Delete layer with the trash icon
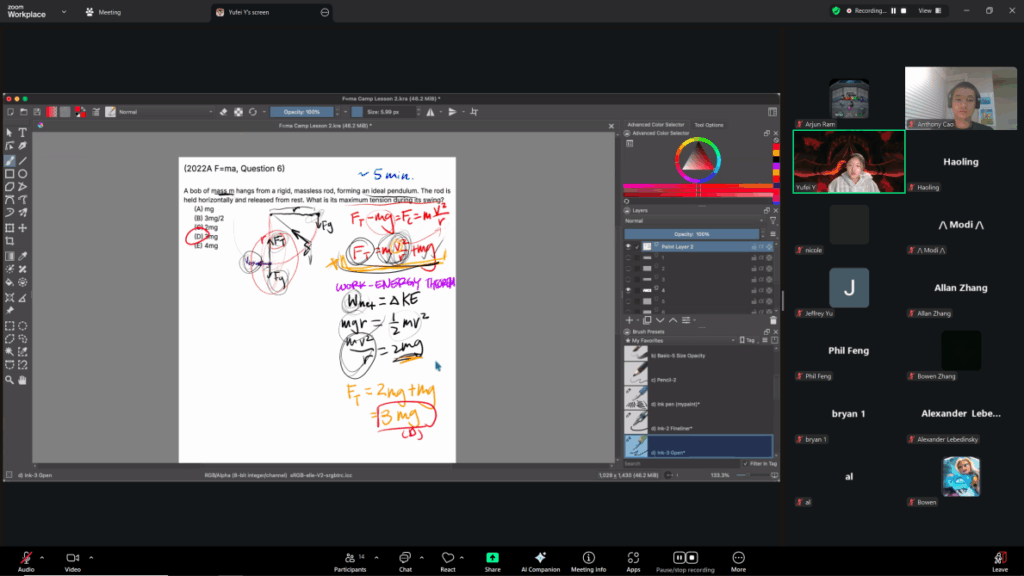Image resolution: width=1024 pixels, height=576 pixels. (773, 320)
